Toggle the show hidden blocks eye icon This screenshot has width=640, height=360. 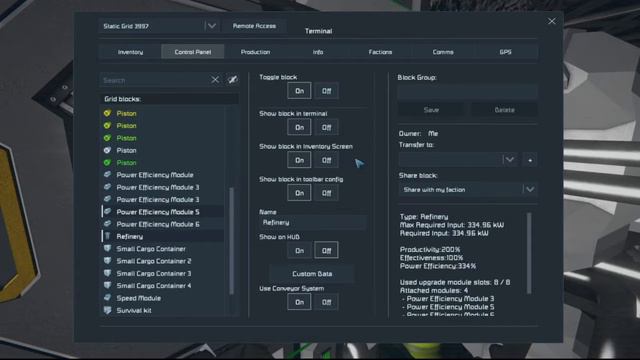tap(232, 80)
